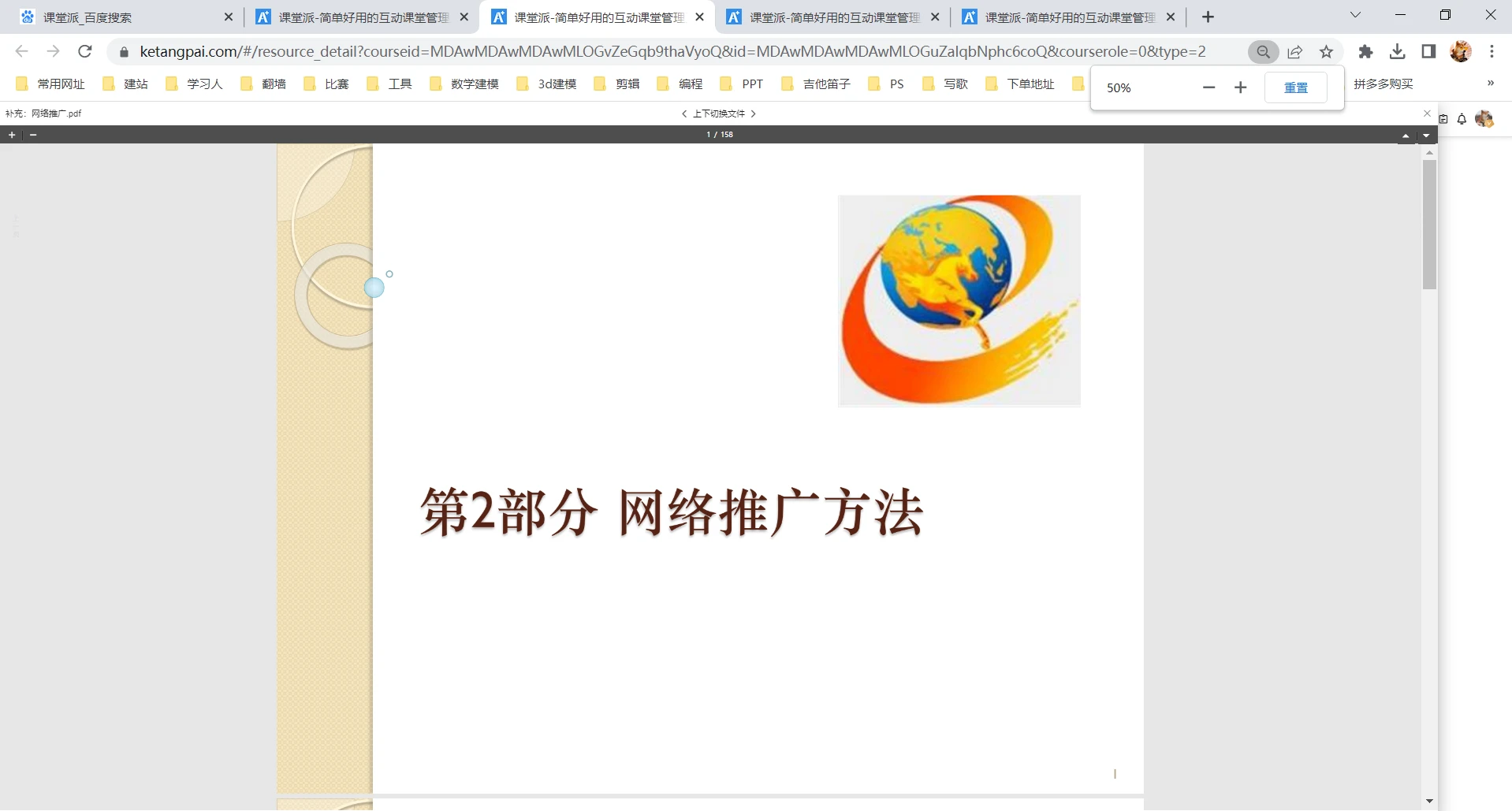Screen dimensions: 1512x811
Task: Click the globe logo image on slide
Action: [x=959, y=300]
